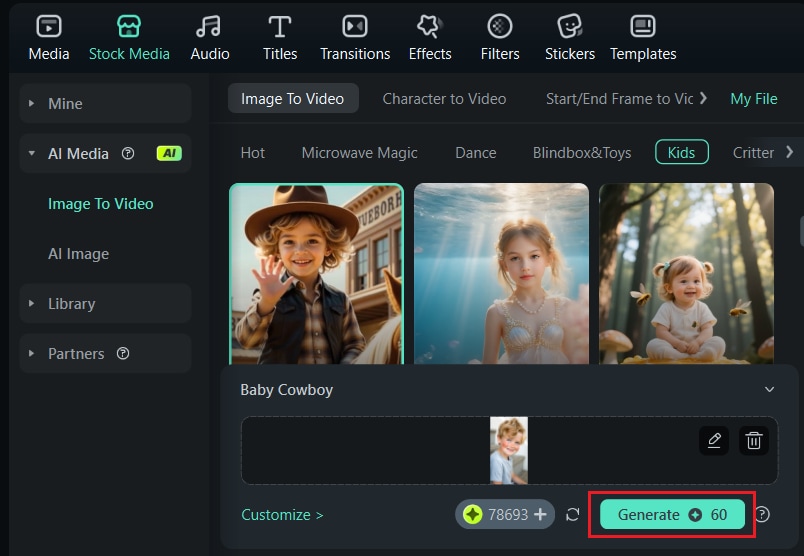This screenshot has width=804, height=556.
Task: Open the Media panel icon
Action: point(49,26)
